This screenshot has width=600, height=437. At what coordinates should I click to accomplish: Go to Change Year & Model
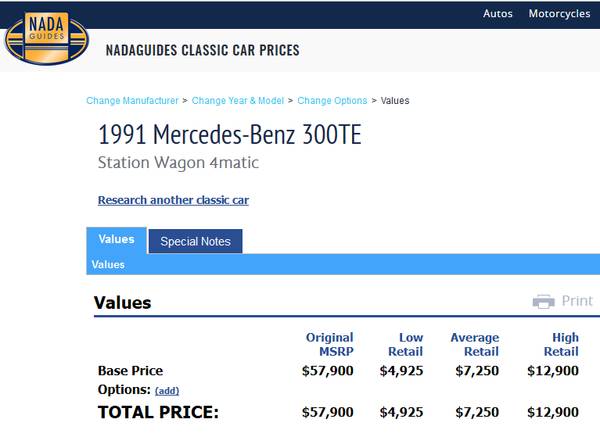click(x=238, y=101)
